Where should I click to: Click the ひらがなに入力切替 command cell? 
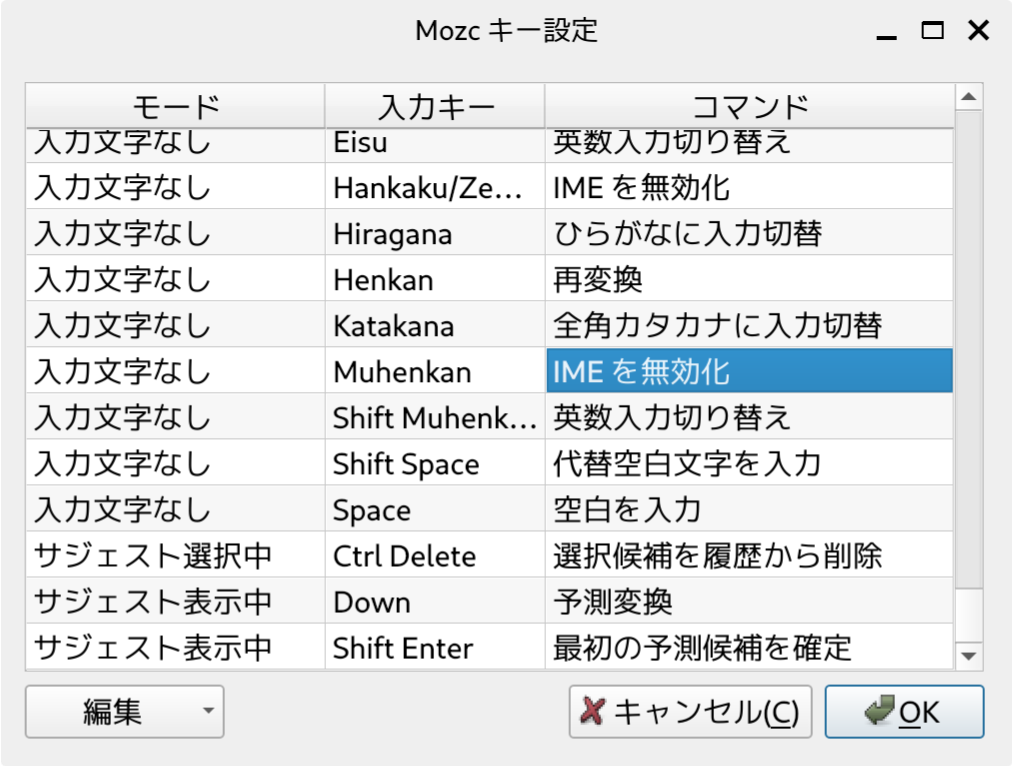[x=748, y=234]
